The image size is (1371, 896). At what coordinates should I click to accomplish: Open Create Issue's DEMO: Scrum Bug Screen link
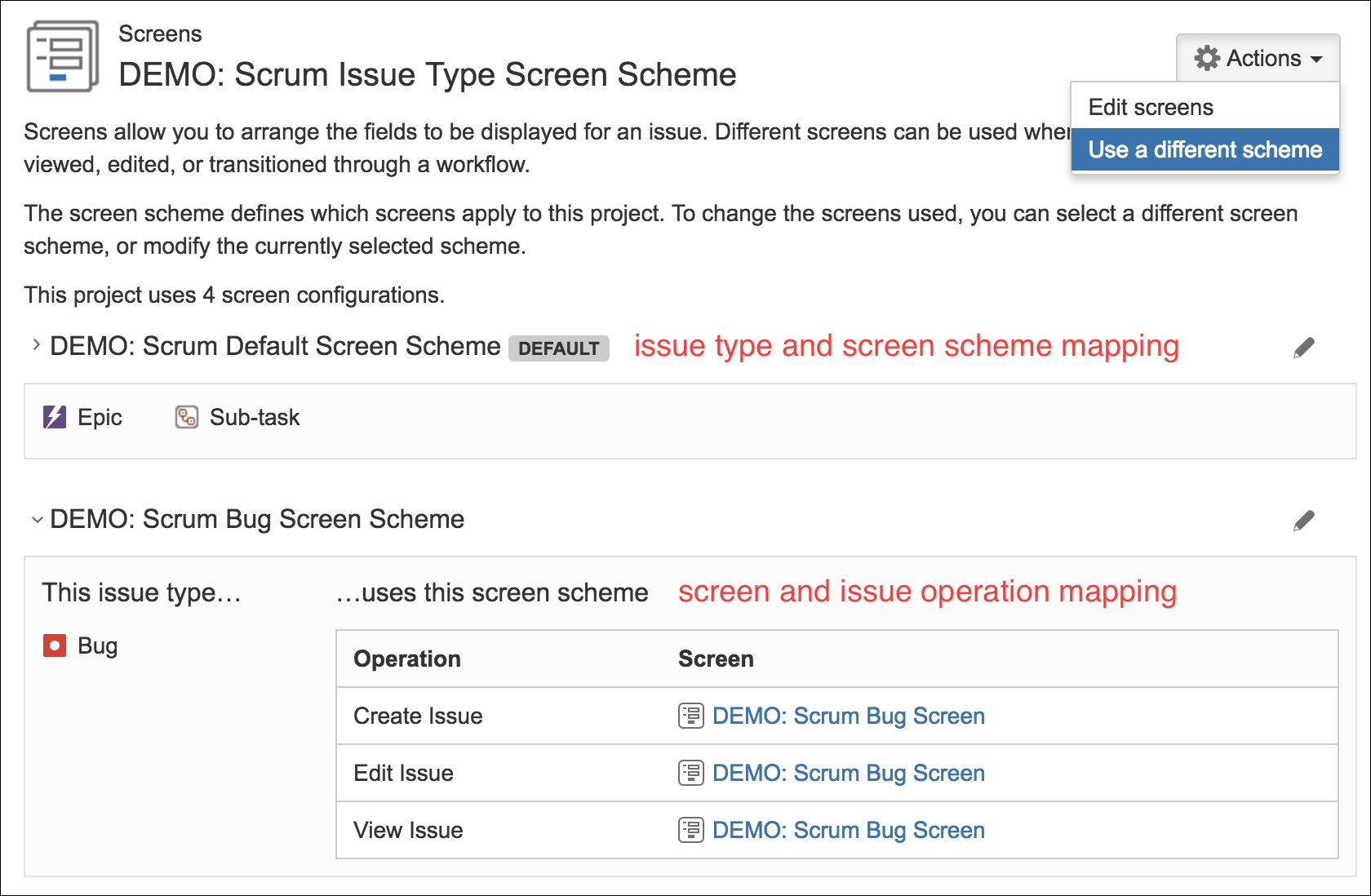click(848, 716)
